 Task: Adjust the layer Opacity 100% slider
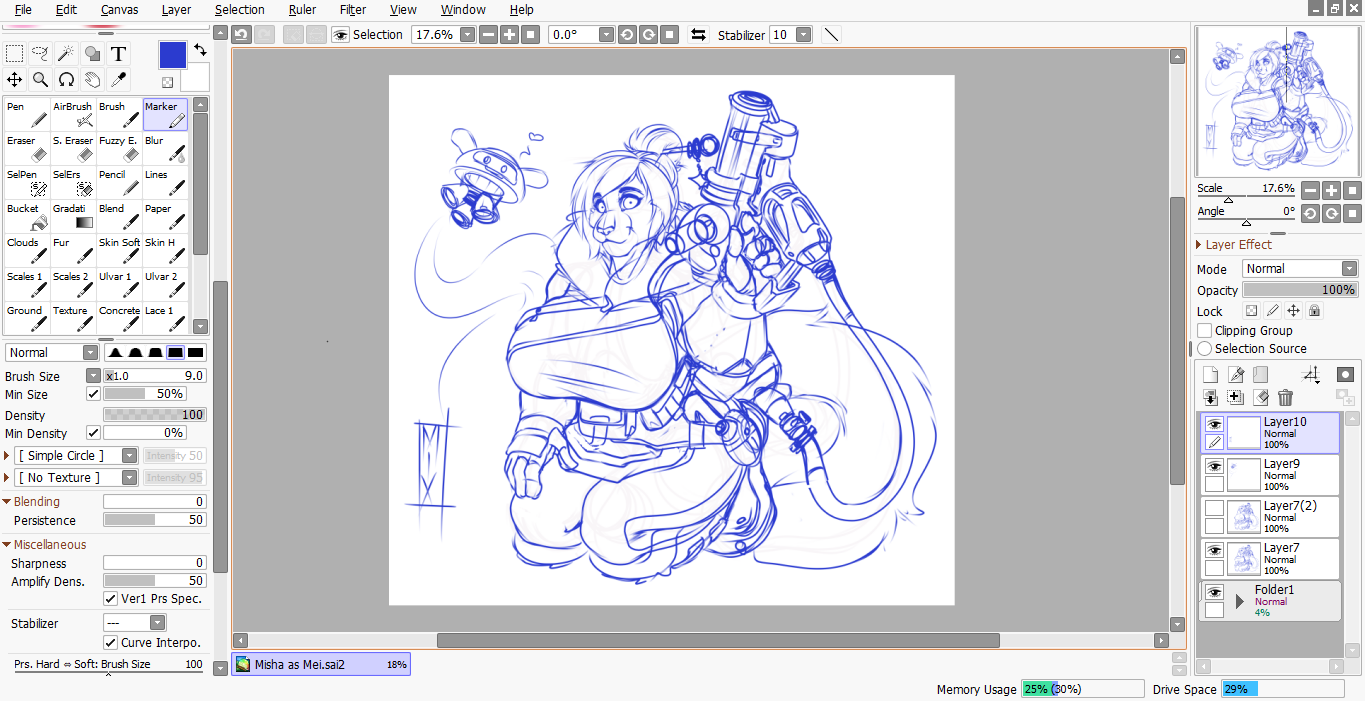point(1300,290)
